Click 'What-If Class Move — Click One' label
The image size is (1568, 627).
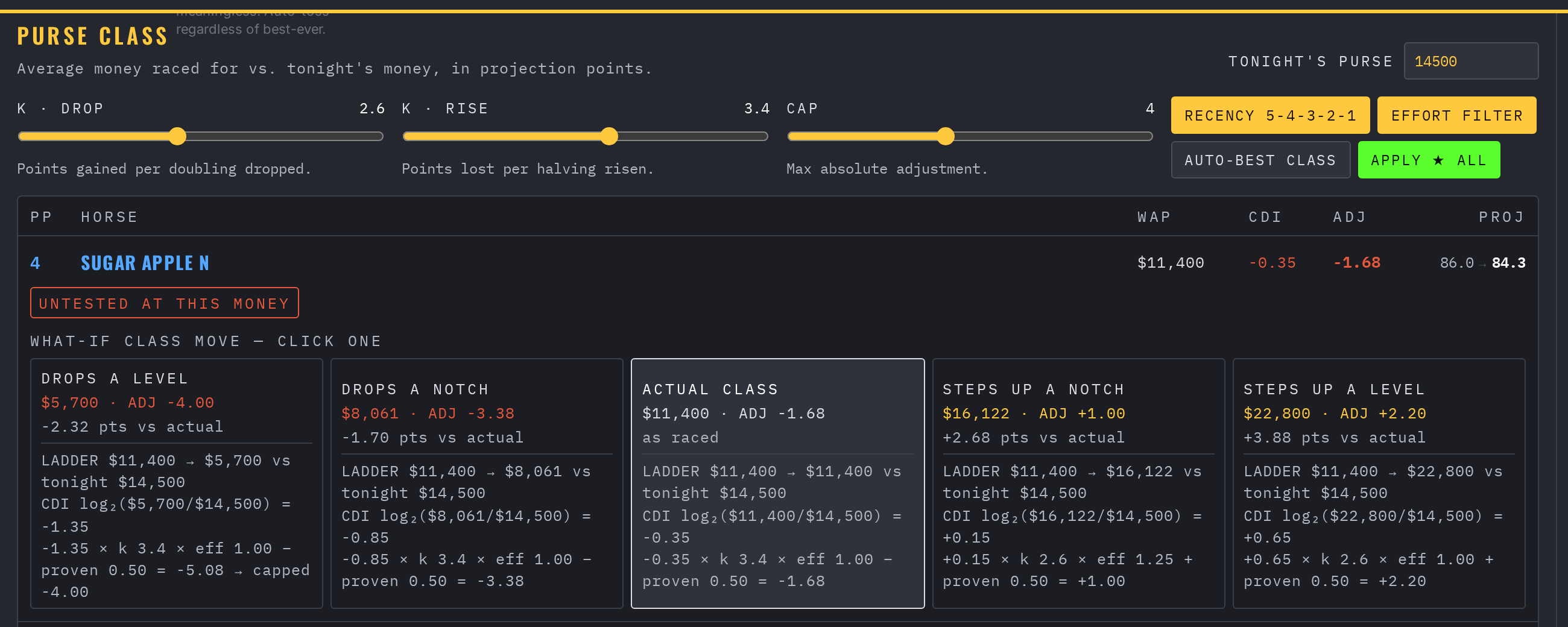point(206,341)
